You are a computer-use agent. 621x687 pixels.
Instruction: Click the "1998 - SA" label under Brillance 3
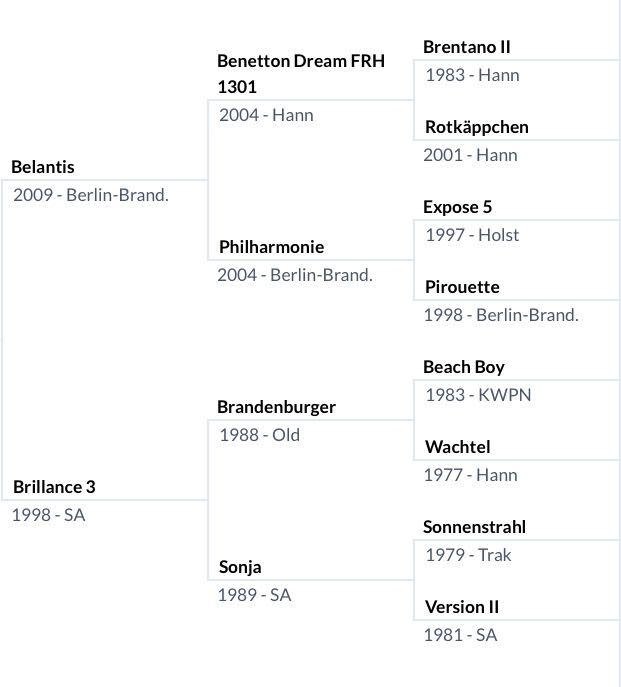pos(48,515)
